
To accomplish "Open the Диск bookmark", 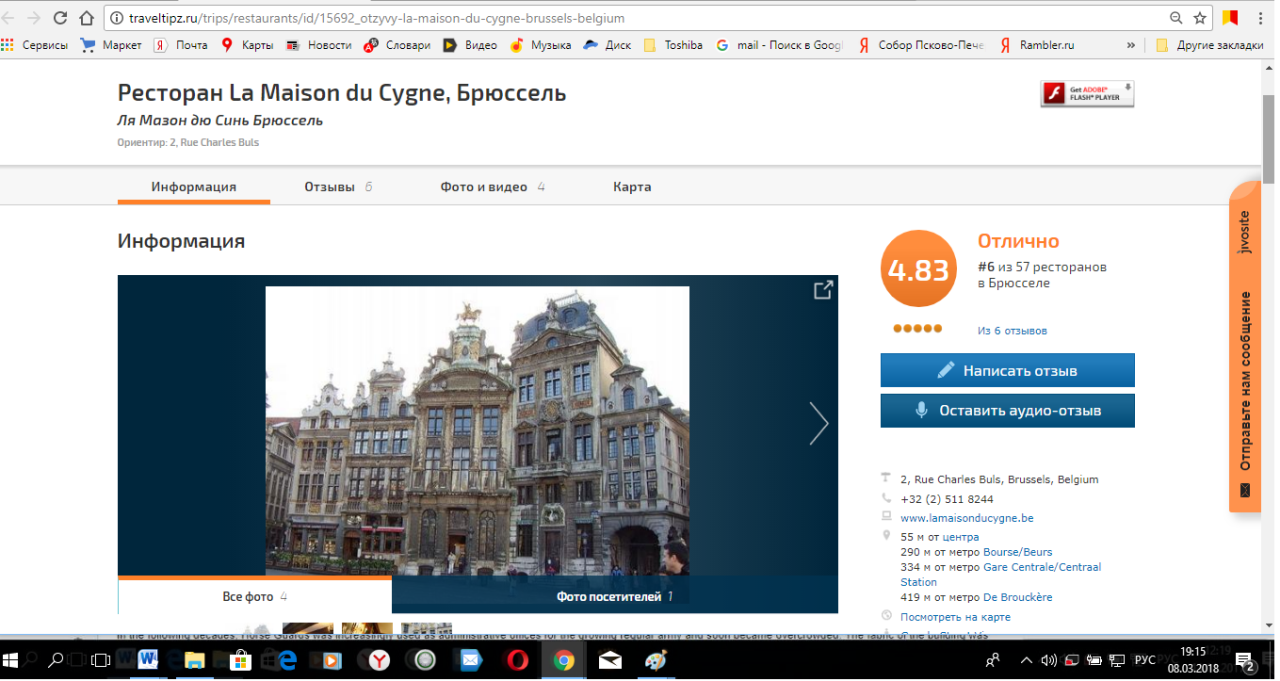I will point(608,45).
